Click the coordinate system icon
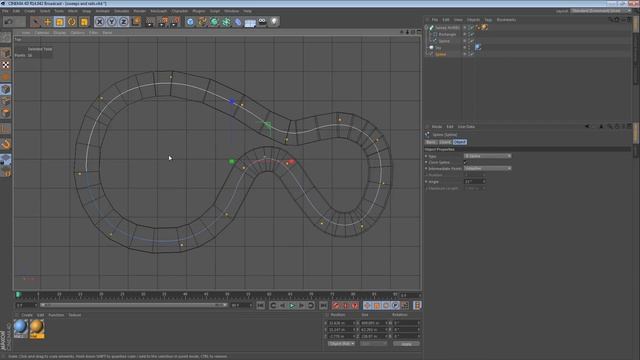640x360 pixels. click(136, 22)
